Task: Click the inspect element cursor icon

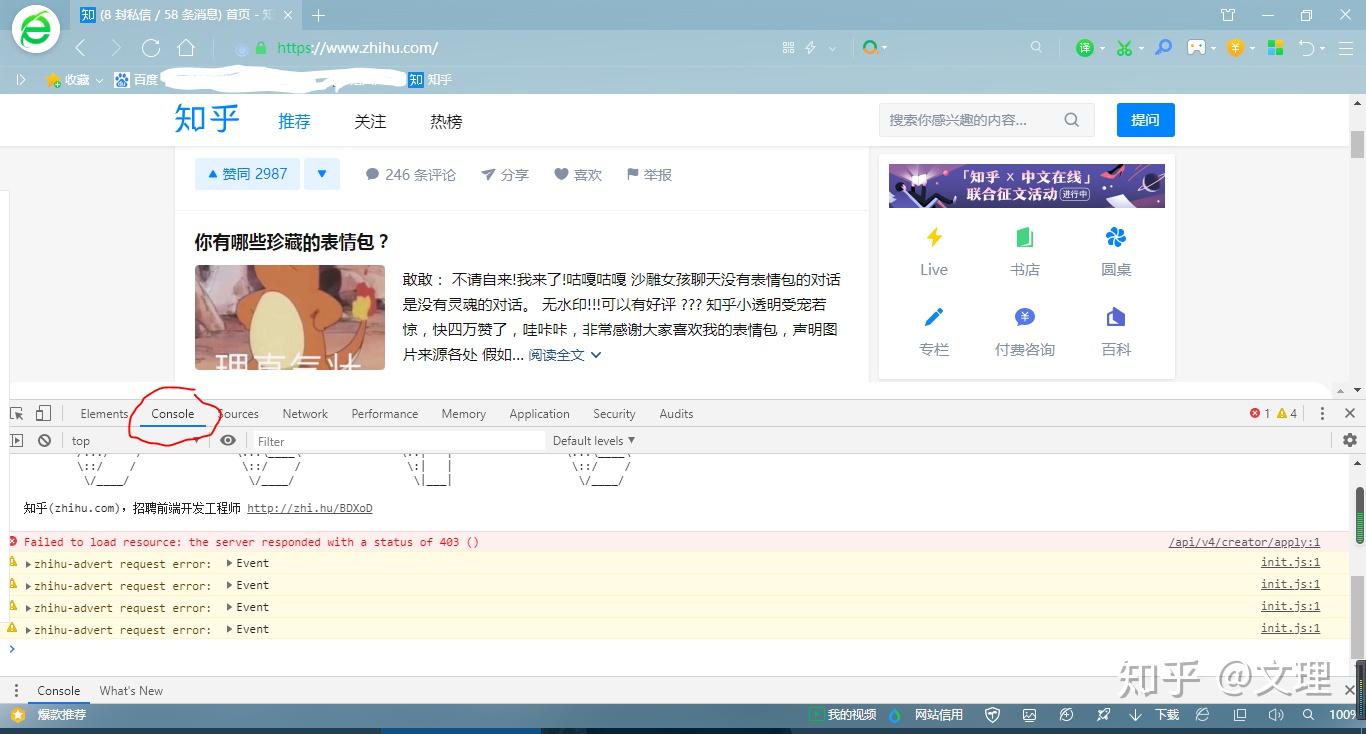Action: click(x=17, y=413)
